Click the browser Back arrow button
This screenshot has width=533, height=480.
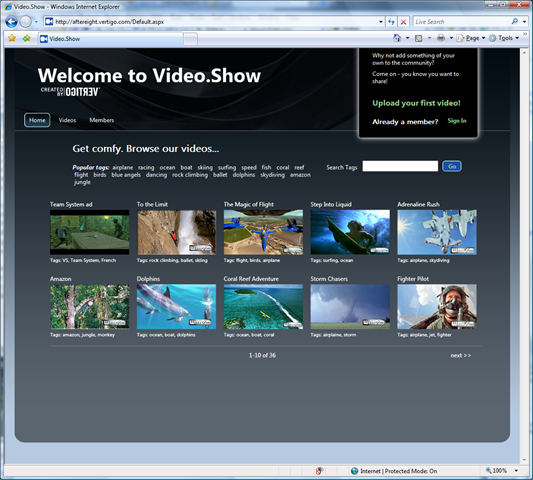coord(12,22)
